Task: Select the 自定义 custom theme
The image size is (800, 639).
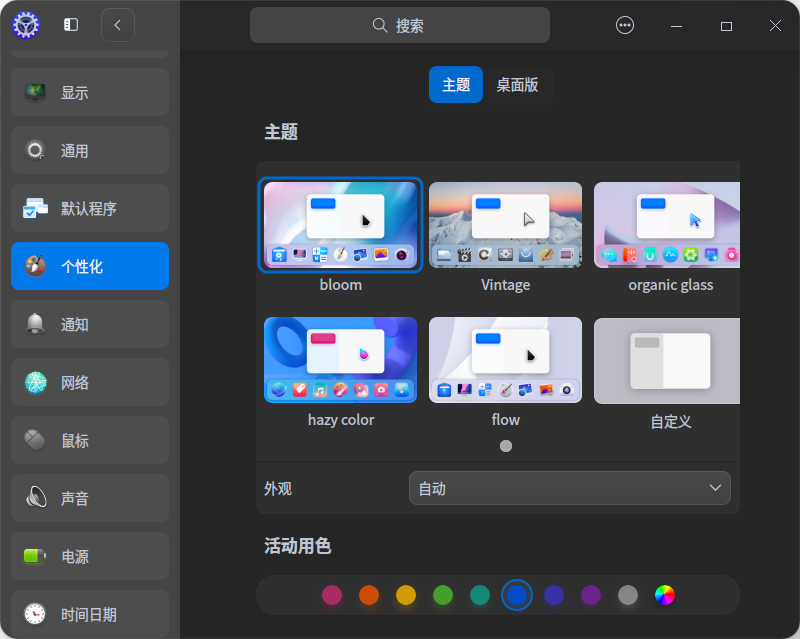Action: pos(668,360)
